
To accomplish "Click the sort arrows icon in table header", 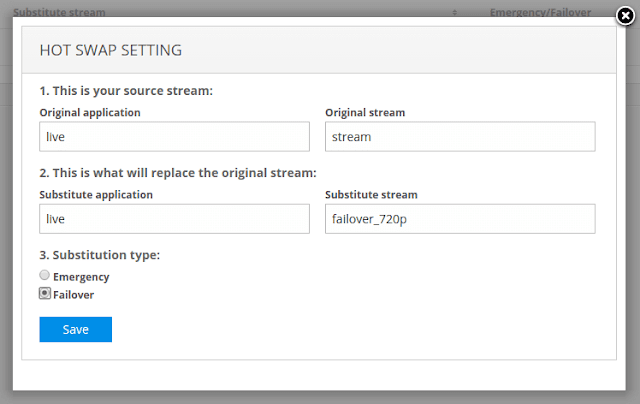I will pyautogui.click(x=455, y=13).
